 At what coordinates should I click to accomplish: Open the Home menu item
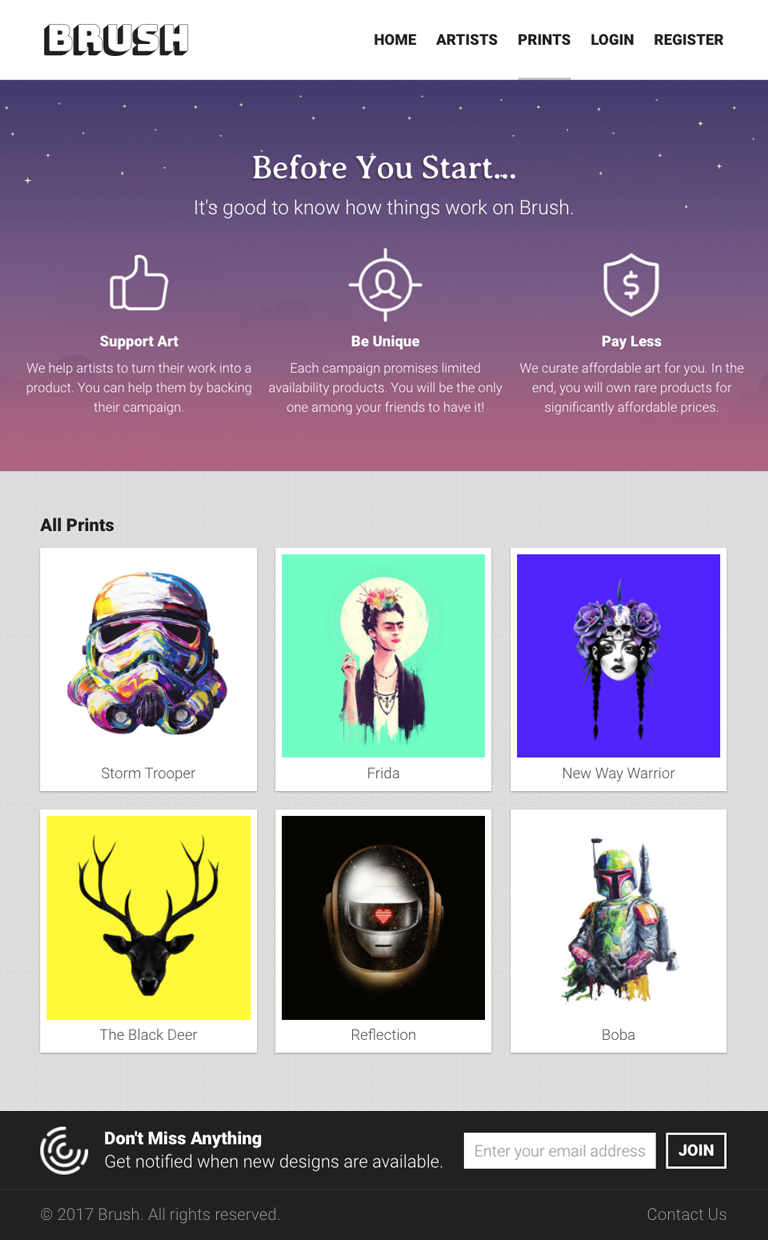[395, 40]
